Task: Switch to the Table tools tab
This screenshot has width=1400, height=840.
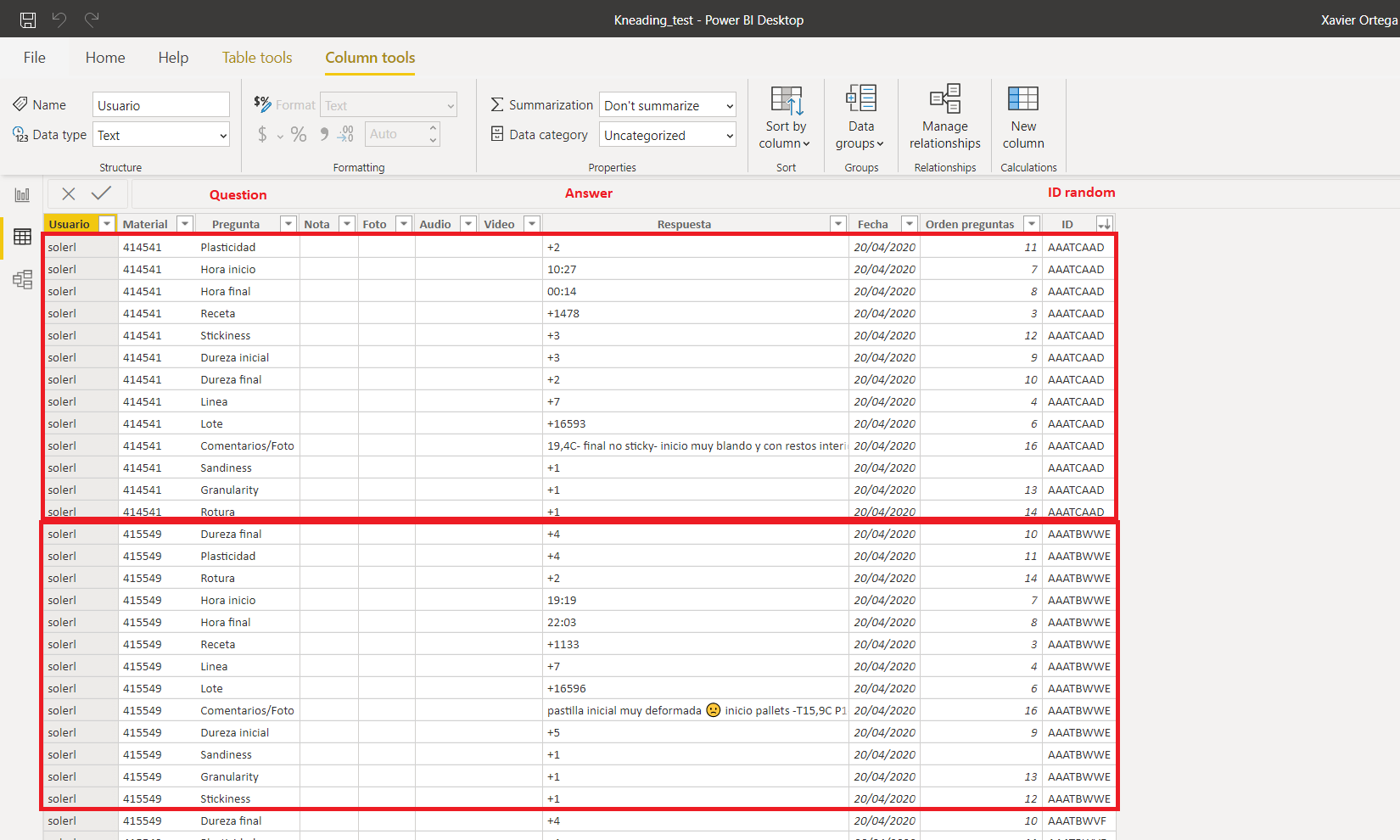Action: pyautogui.click(x=257, y=58)
